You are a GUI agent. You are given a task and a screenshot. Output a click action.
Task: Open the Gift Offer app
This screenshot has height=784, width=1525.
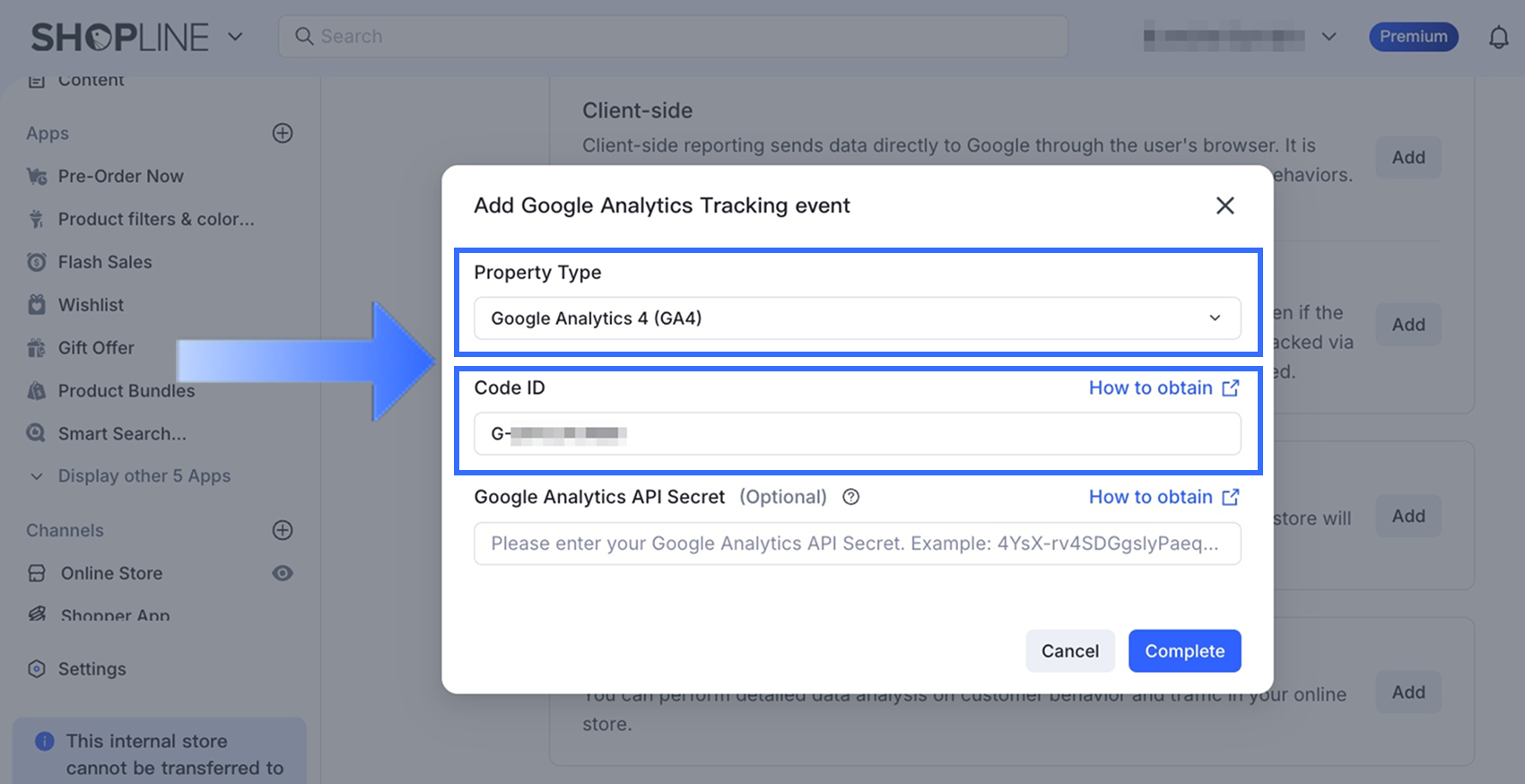tap(96, 347)
